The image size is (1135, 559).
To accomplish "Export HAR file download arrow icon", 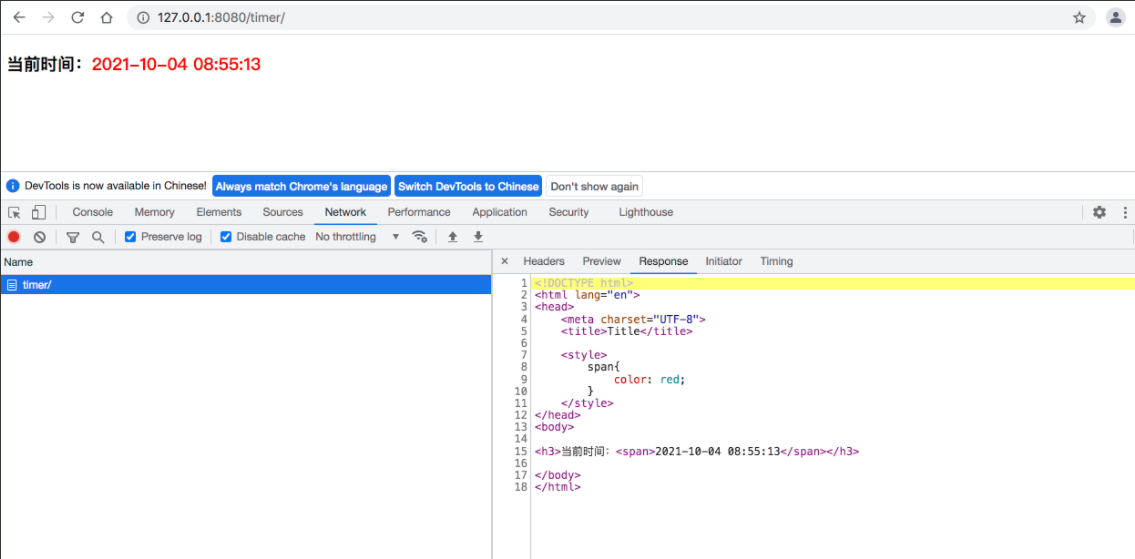I will pos(478,237).
